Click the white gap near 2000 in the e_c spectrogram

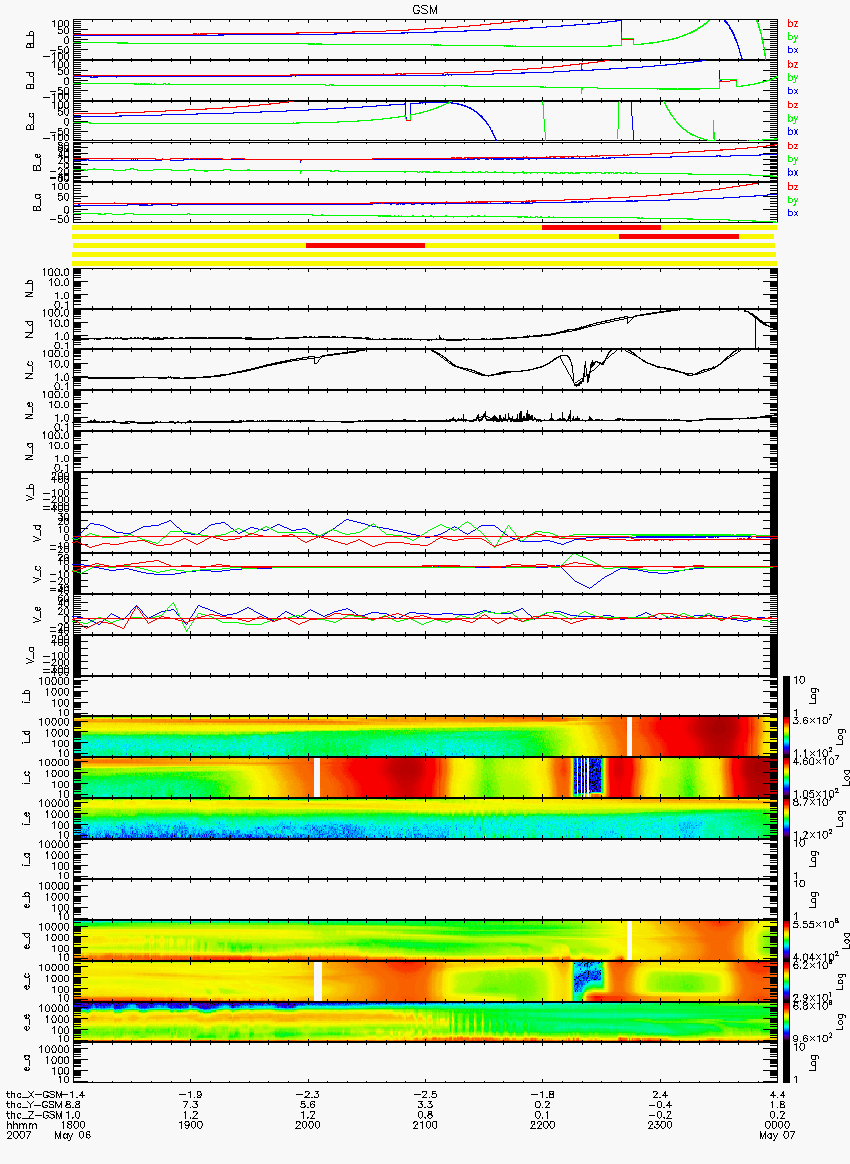[318, 981]
